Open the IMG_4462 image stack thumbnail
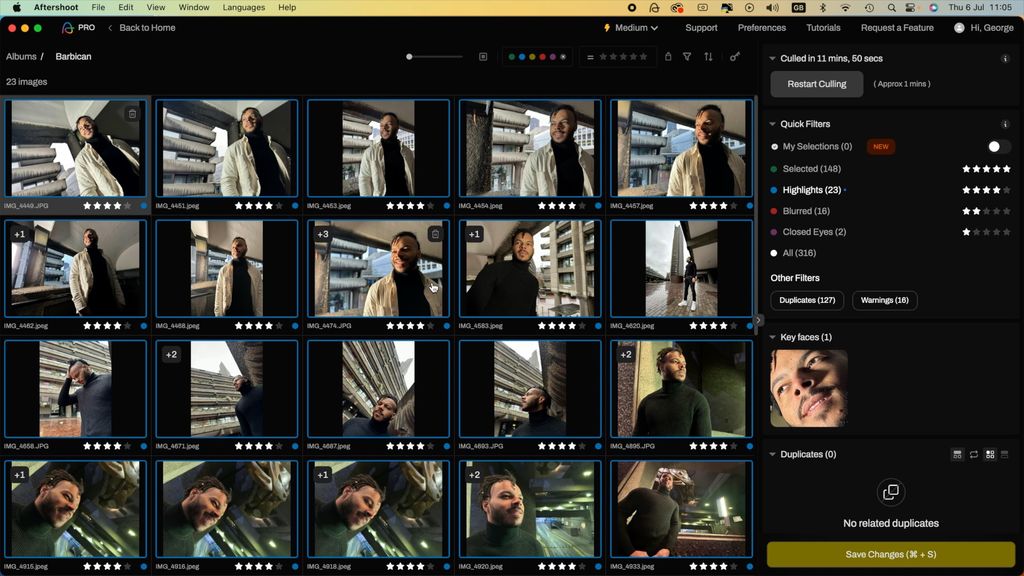 click(x=75, y=268)
